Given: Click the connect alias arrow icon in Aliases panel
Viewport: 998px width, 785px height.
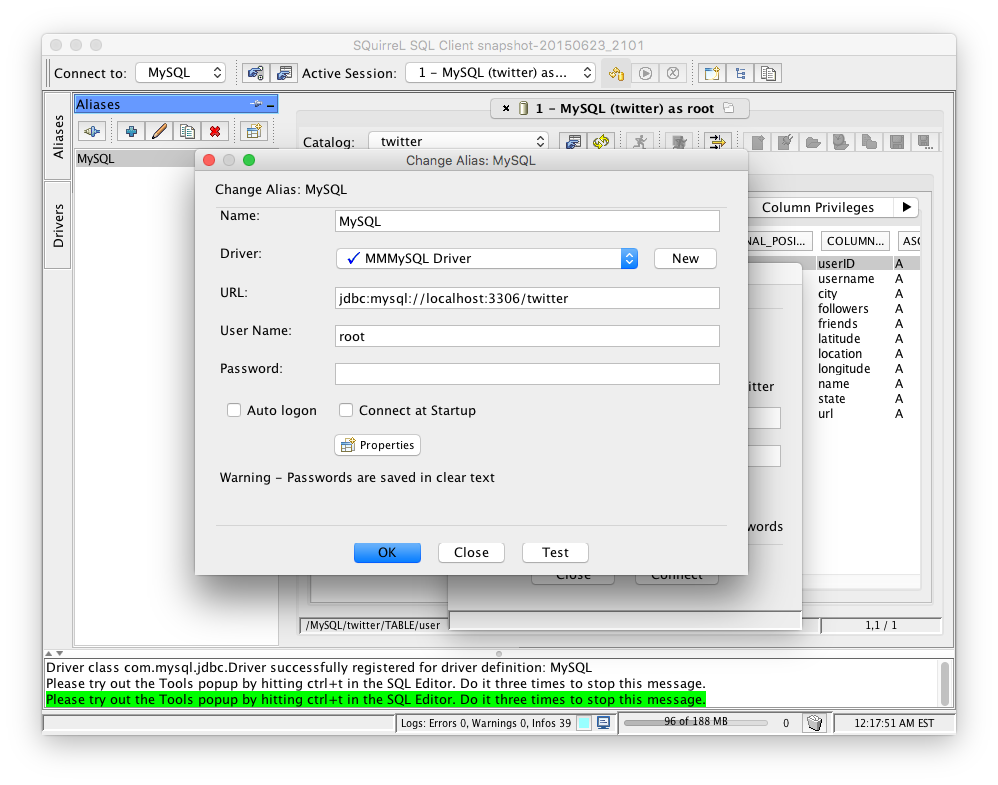Looking at the screenshot, I should pos(92,131).
